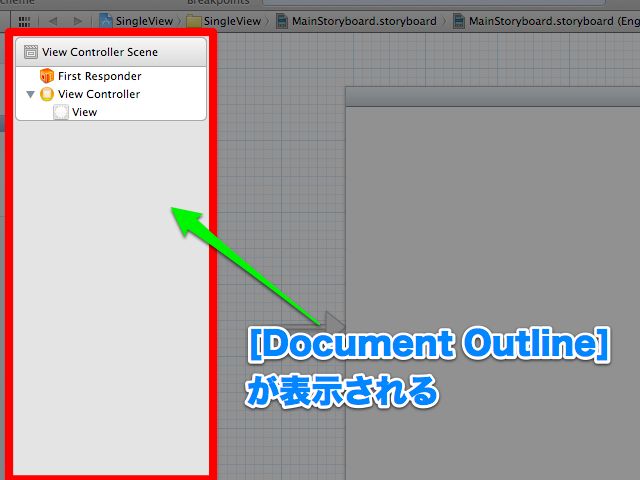Select the view controller on storyboard canvas
Screen dimensions: 640x480
click(x=493, y=293)
